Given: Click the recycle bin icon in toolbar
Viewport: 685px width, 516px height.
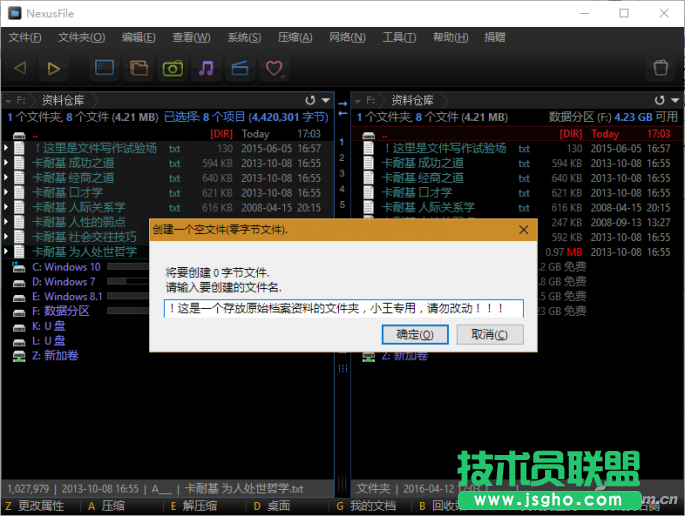Looking at the screenshot, I should coord(660,68).
